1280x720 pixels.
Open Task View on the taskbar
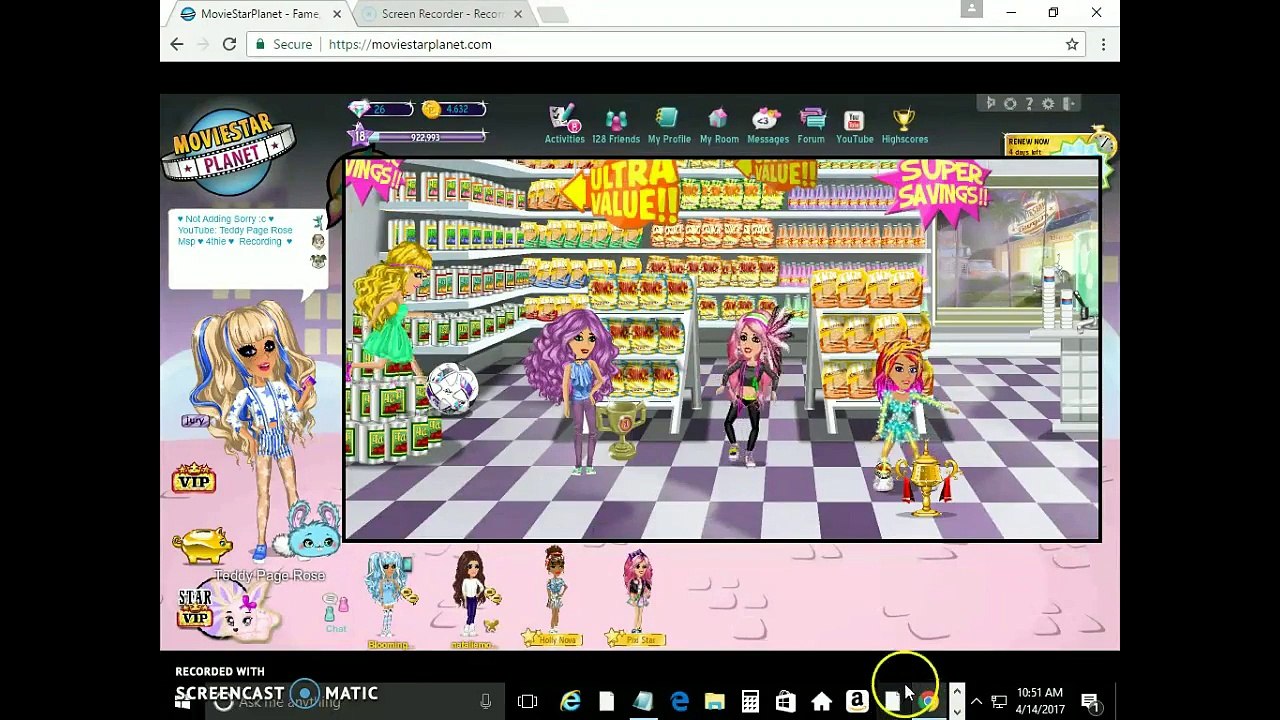click(527, 702)
